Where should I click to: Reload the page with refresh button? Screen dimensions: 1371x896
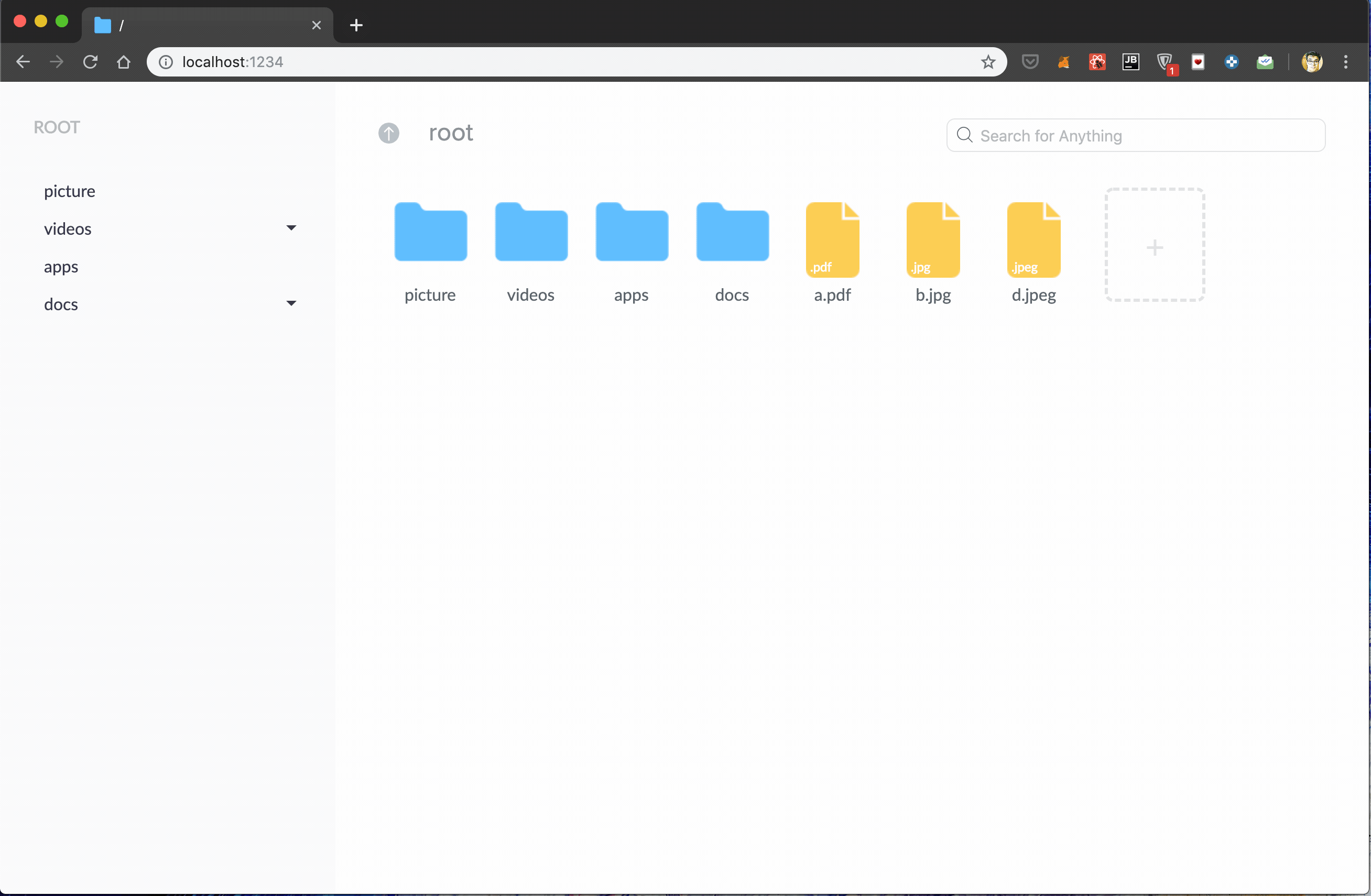coord(91,62)
